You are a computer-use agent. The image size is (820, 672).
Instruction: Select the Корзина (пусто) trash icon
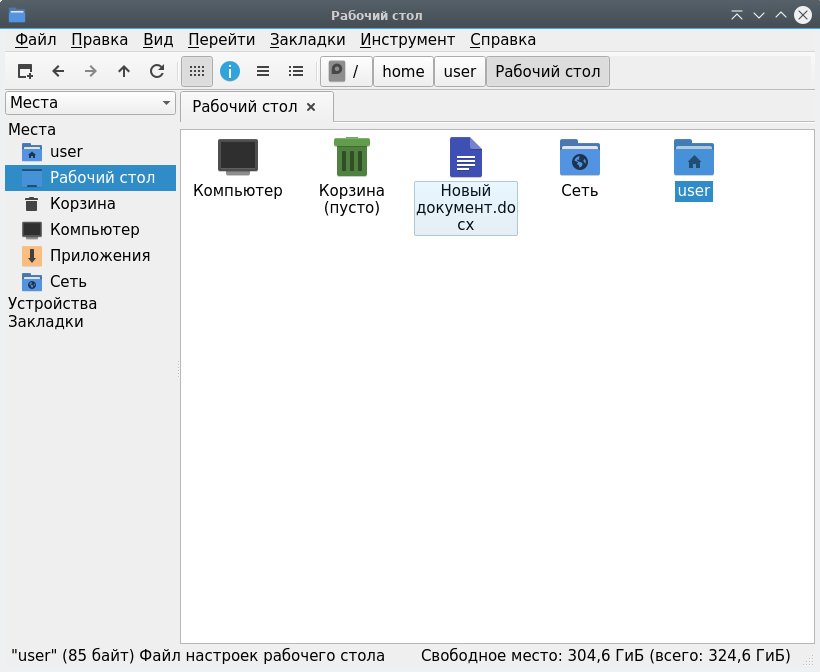(x=351, y=157)
